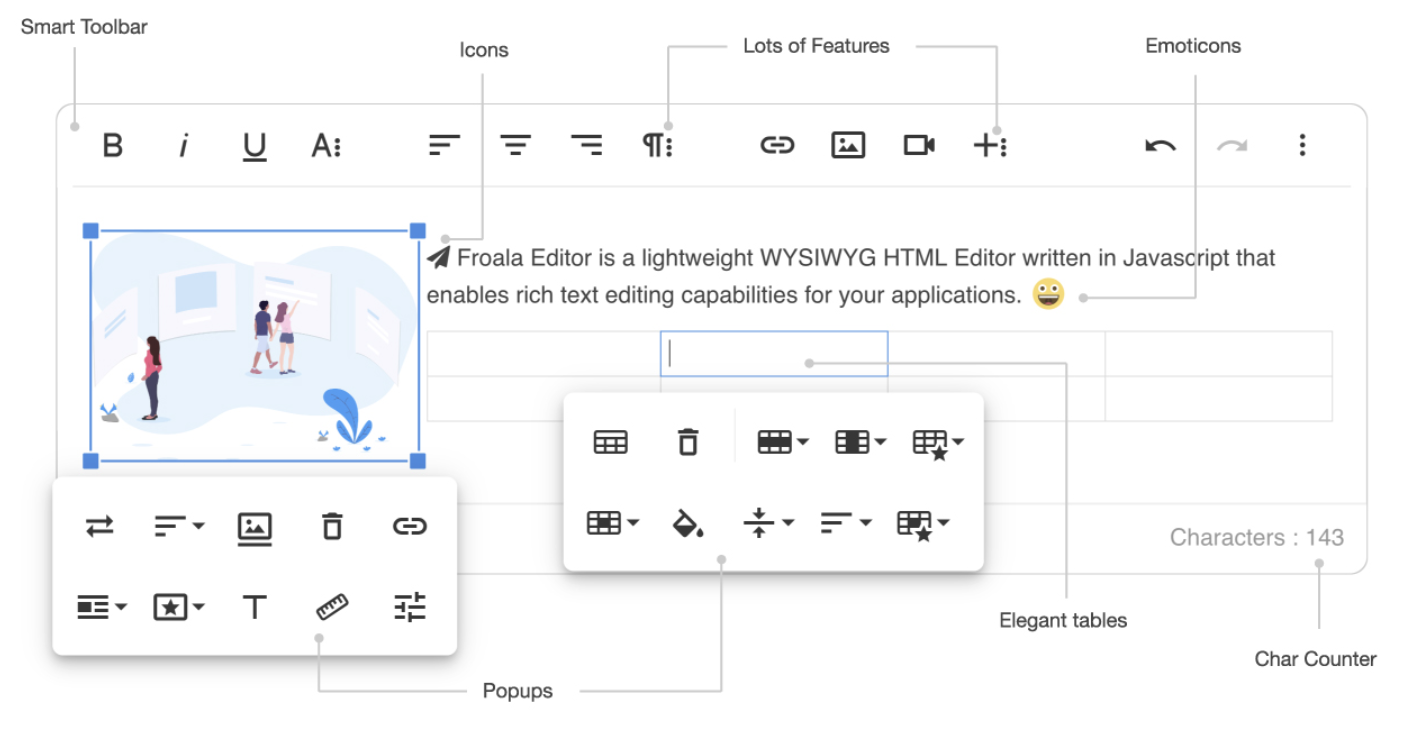Viewport: 1414px width, 729px height.
Task: Click the top-left image resize handle
Action: [91, 231]
